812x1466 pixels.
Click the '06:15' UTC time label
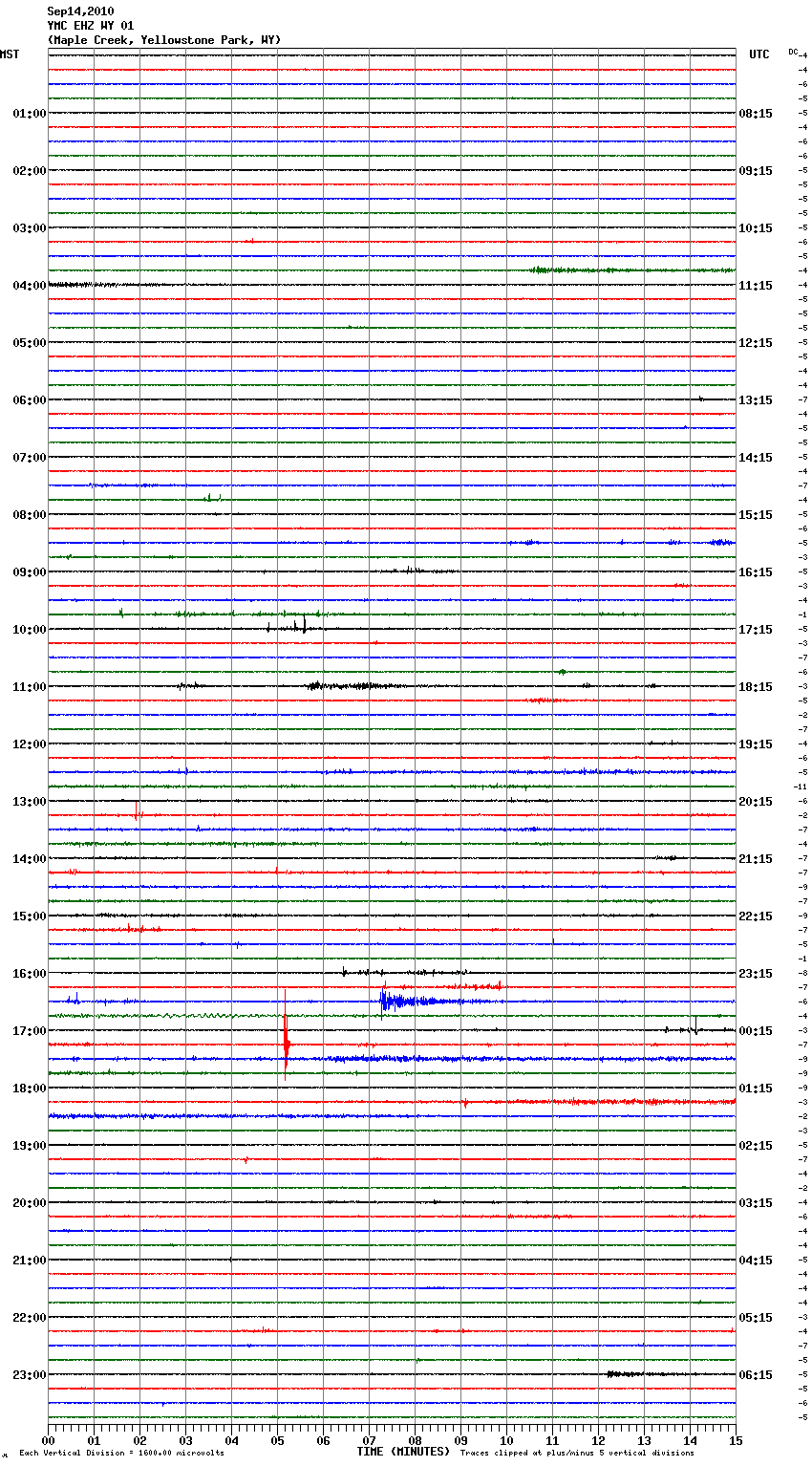coord(756,1375)
